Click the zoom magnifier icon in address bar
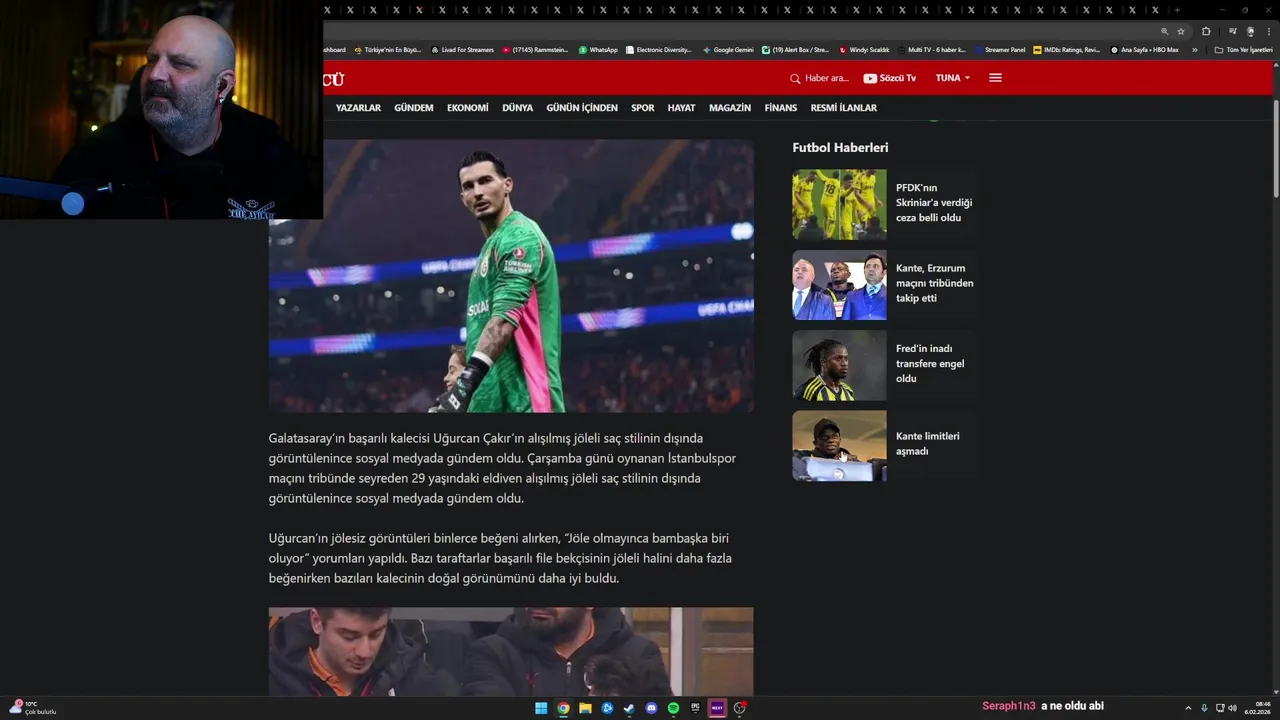 pyautogui.click(x=1164, y=31)
